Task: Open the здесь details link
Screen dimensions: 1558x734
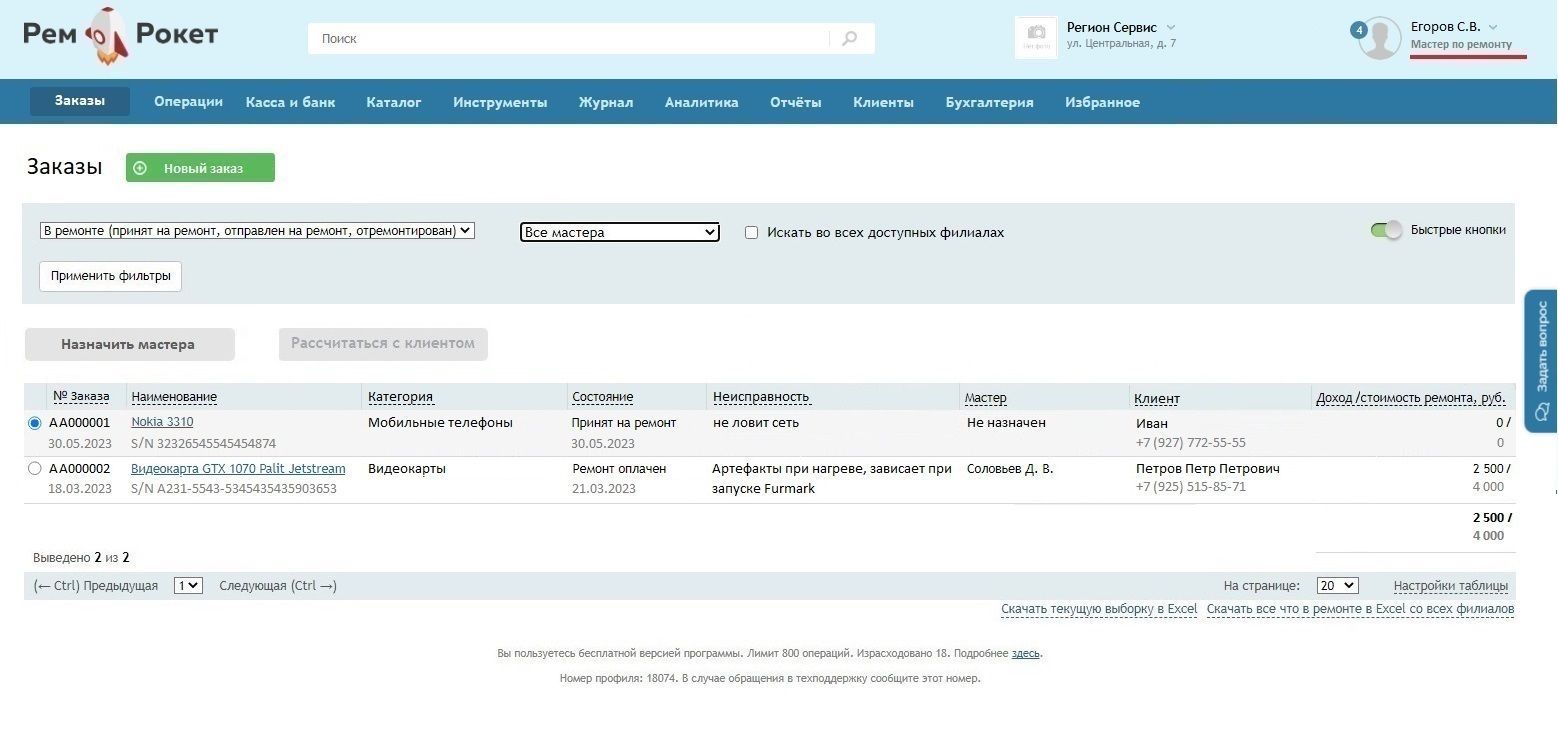Action: point(1026,653)
